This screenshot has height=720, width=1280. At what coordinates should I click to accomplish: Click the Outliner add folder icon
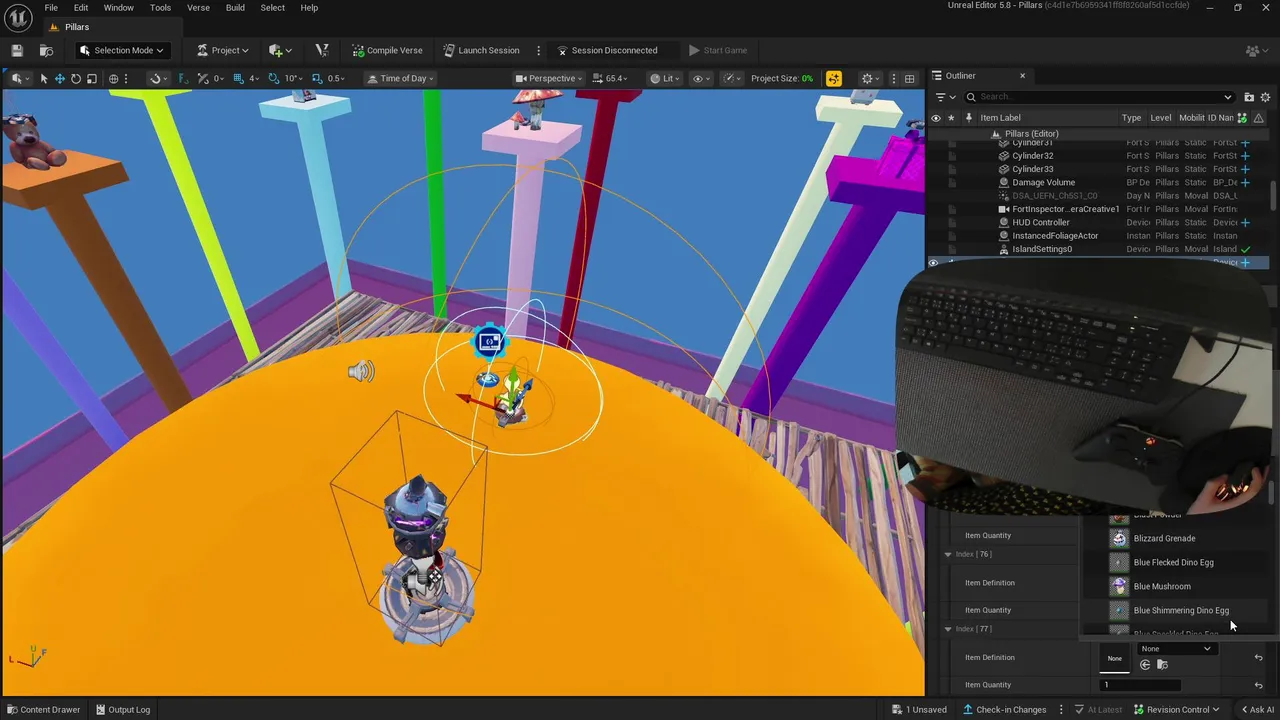coord(1249,97)
